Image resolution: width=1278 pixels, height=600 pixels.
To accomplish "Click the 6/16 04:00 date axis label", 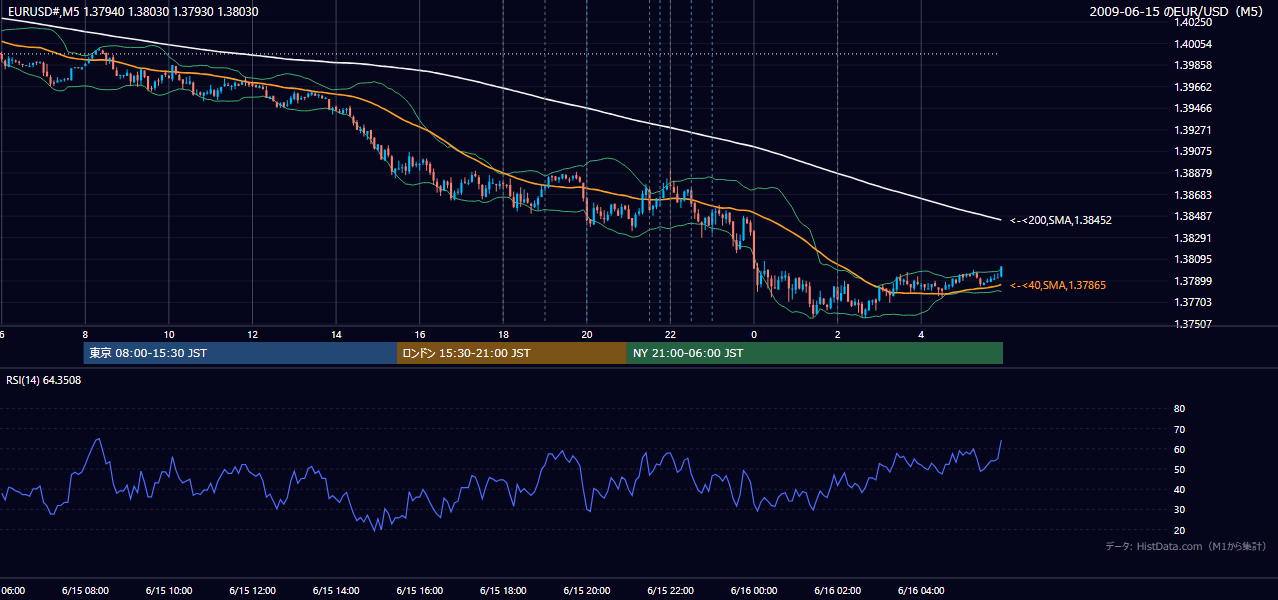I will pyautogui.click(x=921, y=591).
